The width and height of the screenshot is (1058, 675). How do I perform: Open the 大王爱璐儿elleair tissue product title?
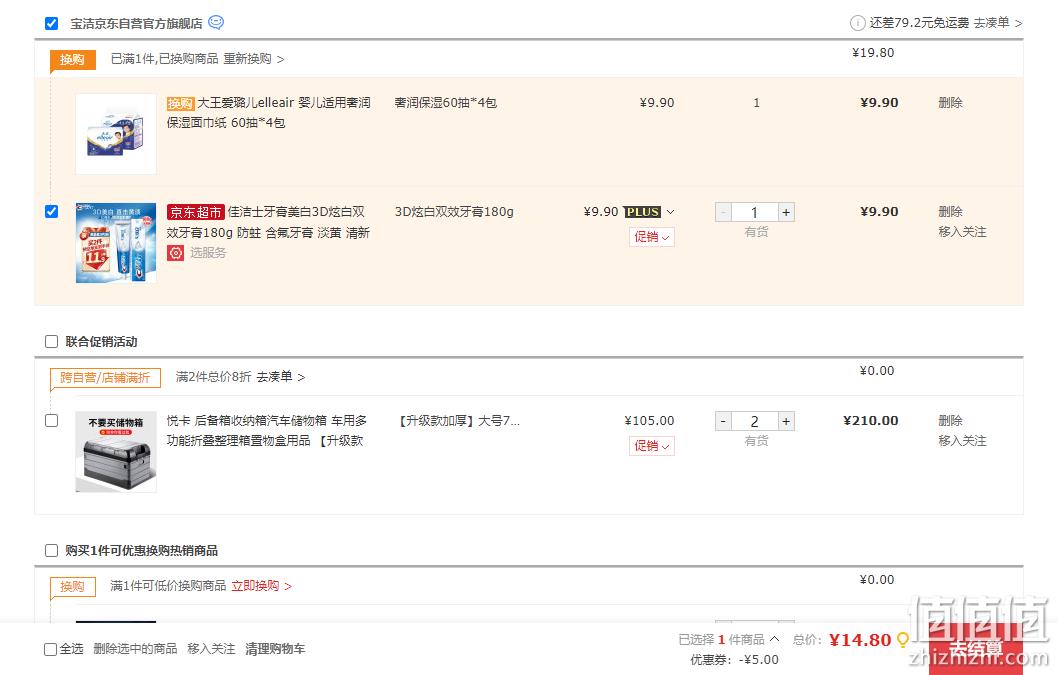click(269, 113)
